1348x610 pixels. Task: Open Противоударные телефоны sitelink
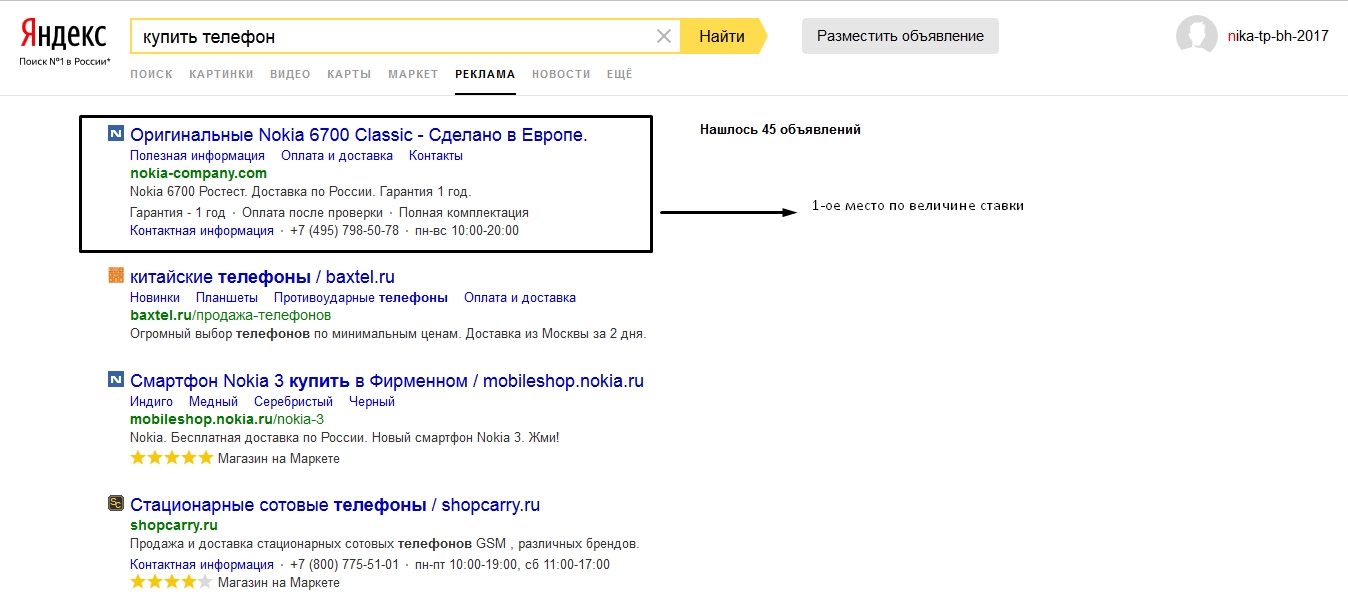point(361,297)
